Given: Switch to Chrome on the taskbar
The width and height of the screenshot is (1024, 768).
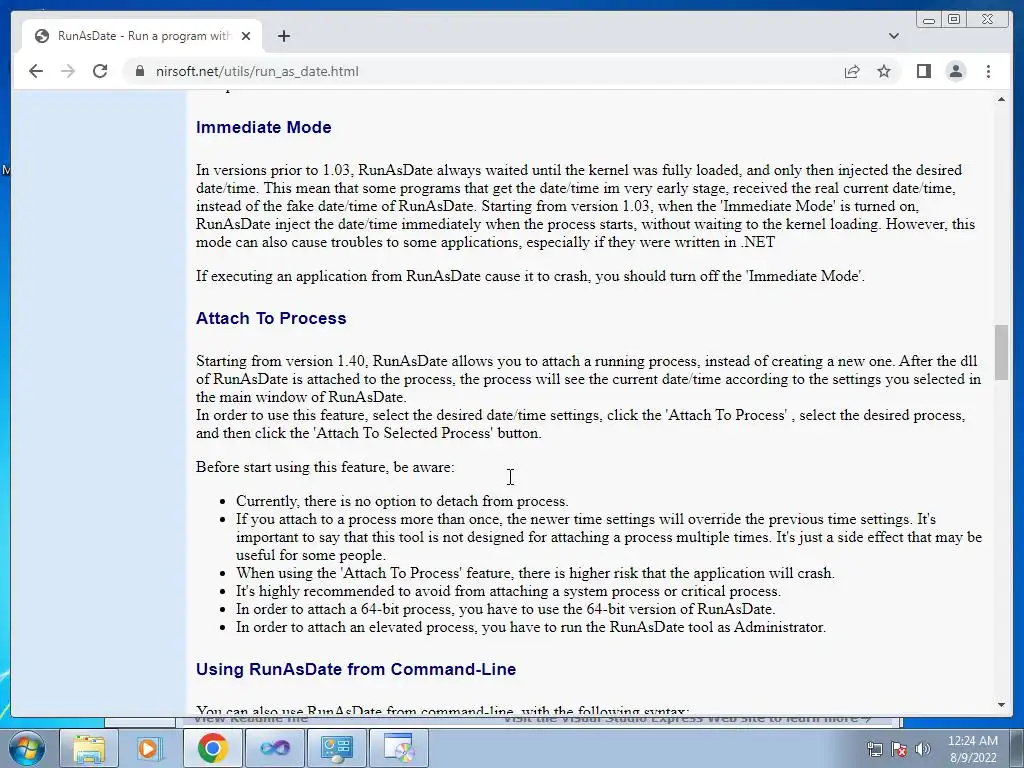Looking at the screenshot, I should pos(212,748).
